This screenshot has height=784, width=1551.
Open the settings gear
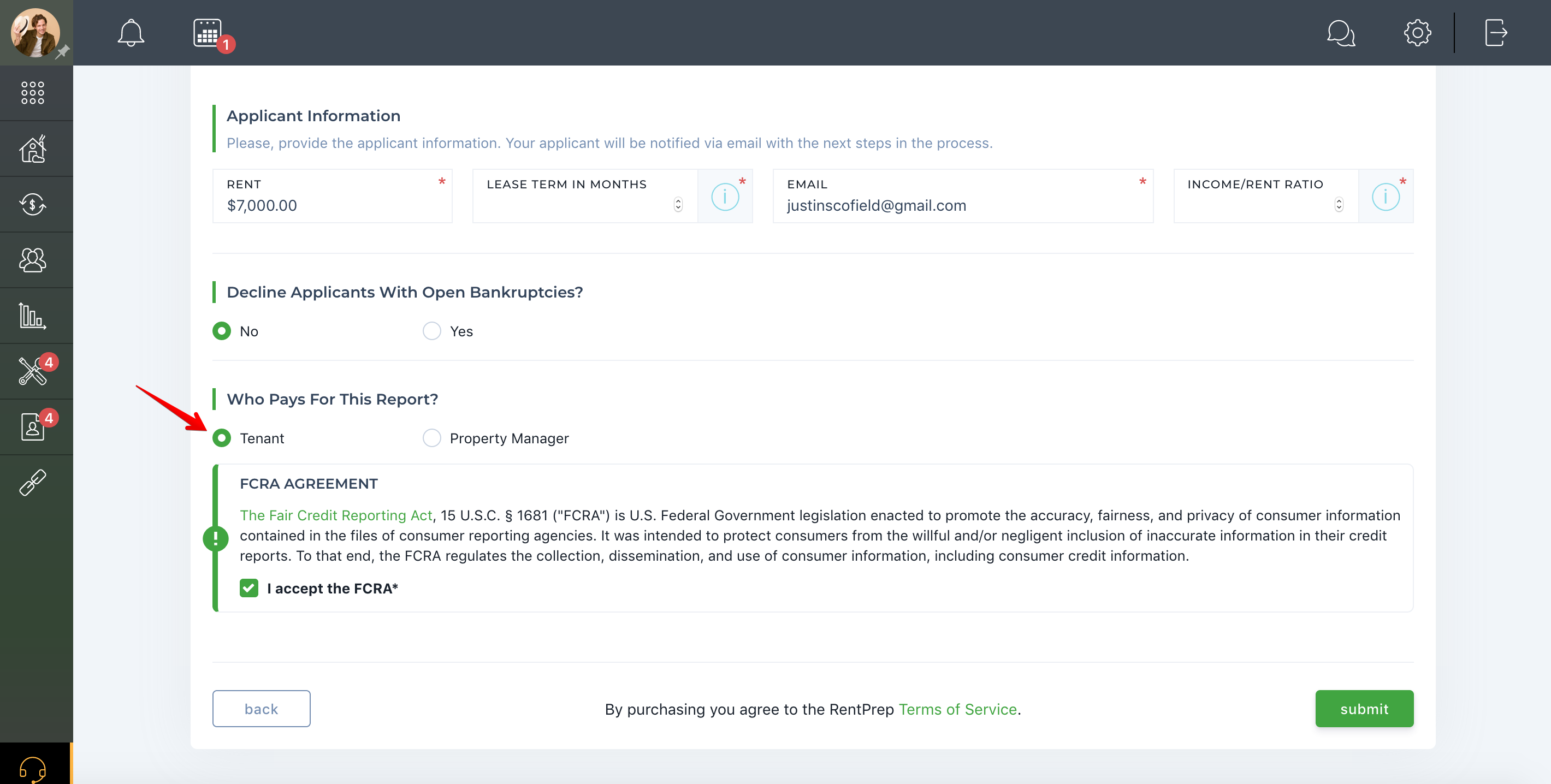[x=1417, y=33]
